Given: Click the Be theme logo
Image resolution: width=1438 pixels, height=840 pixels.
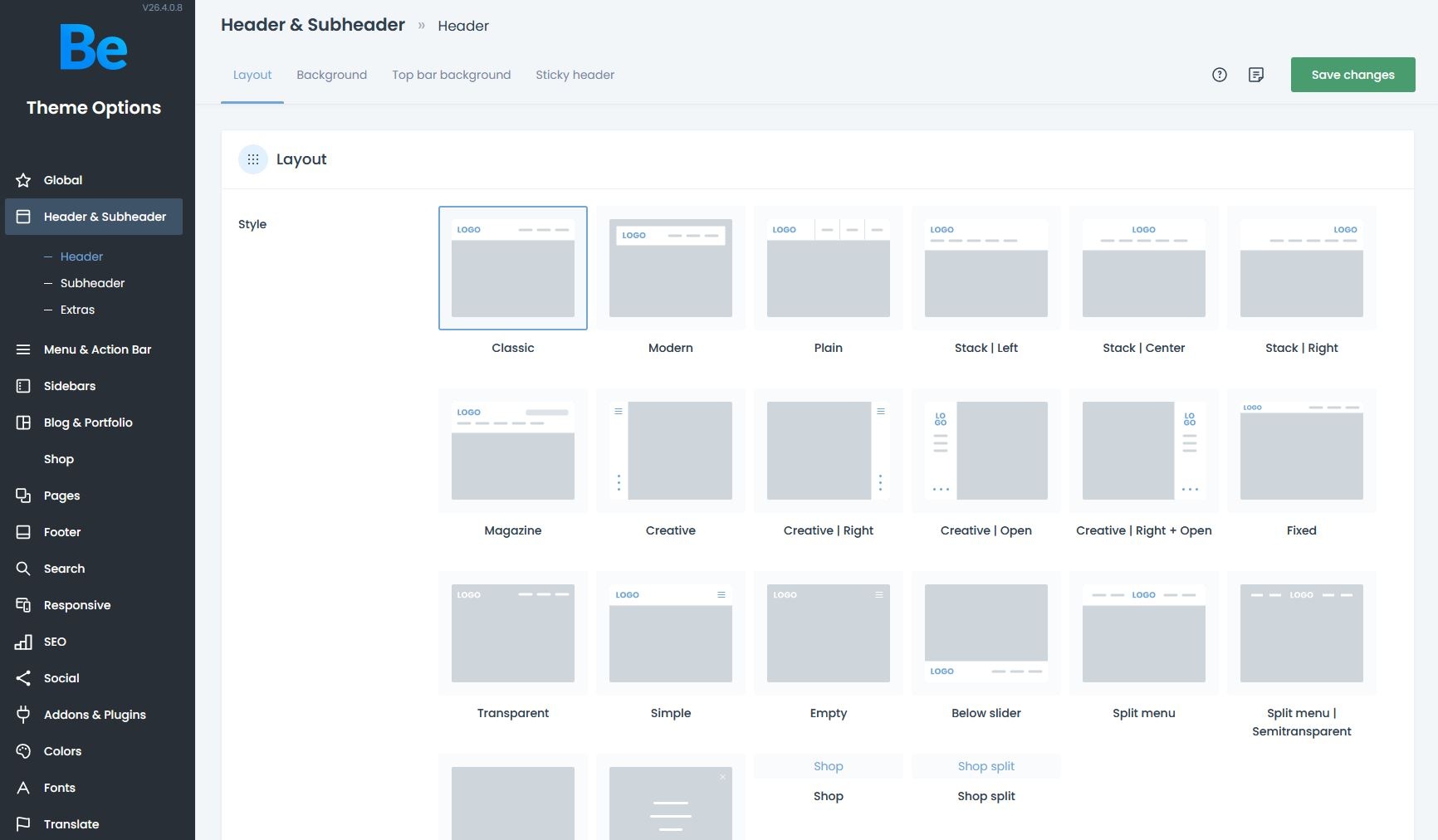Looking at the screenshot, I should 94,47.
